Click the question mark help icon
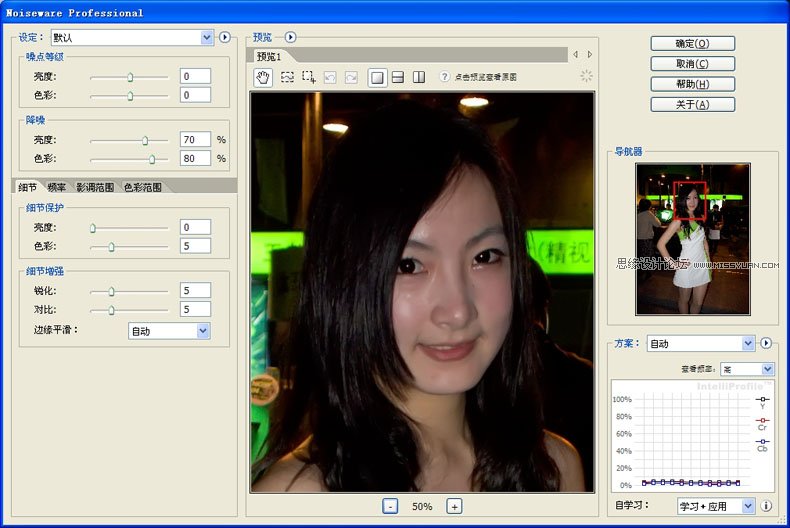This screenshot has width=790, height=528. pos(445,77)
